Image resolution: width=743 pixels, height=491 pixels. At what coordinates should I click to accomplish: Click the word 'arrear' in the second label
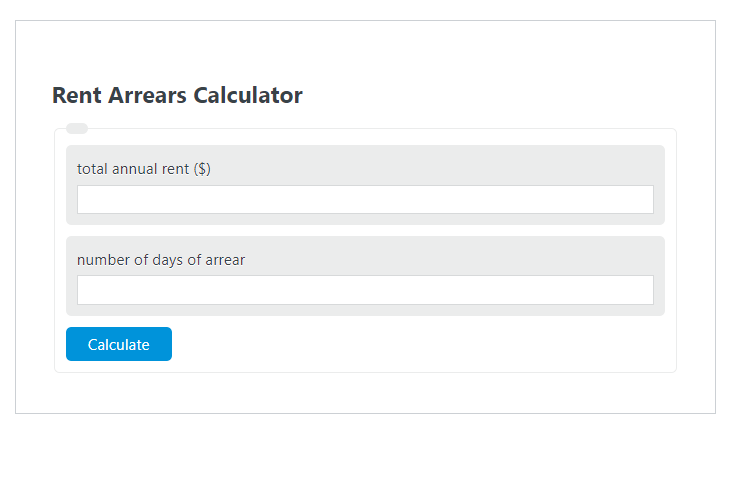(225, 260)
